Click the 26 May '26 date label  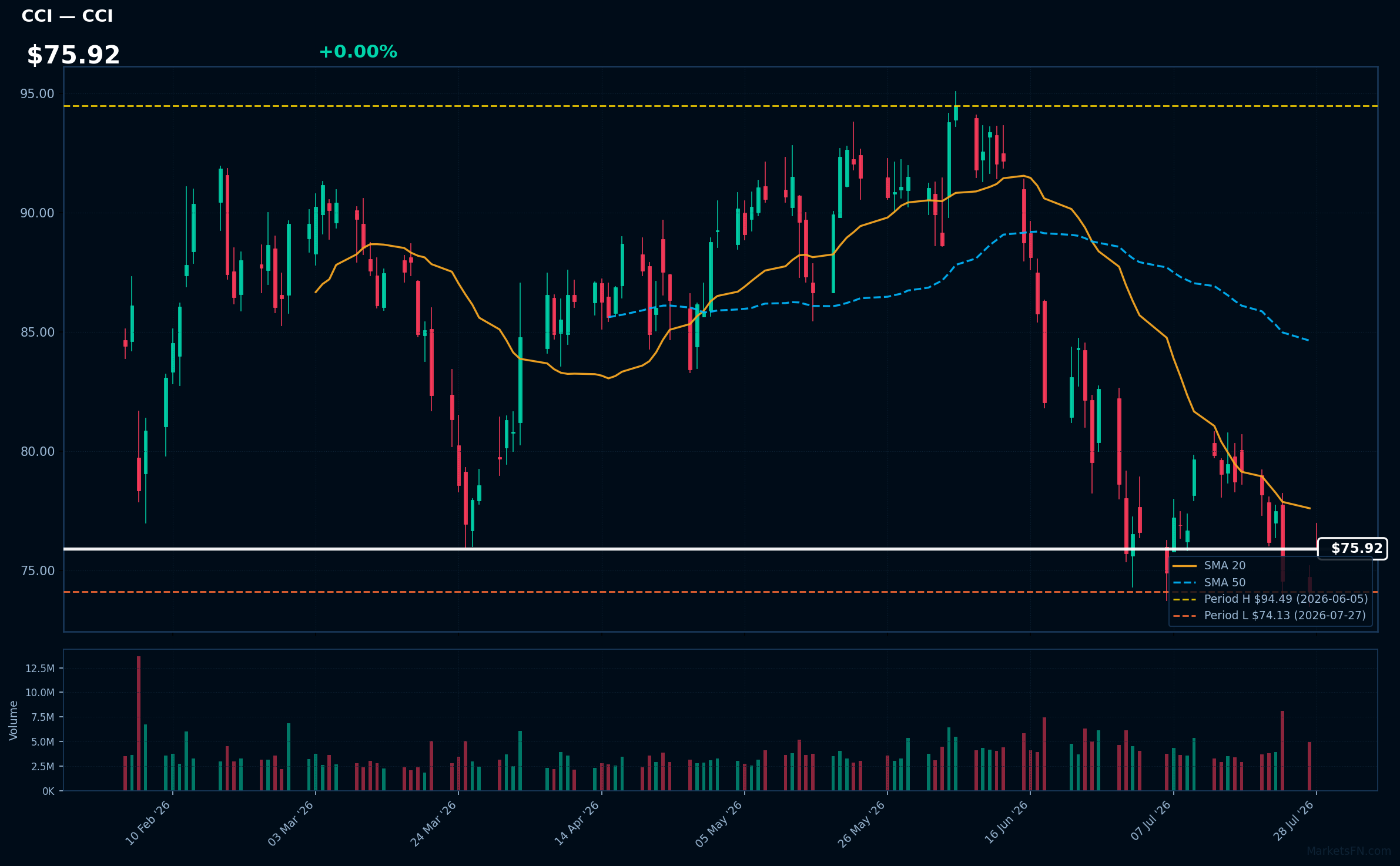coord(862,824)
